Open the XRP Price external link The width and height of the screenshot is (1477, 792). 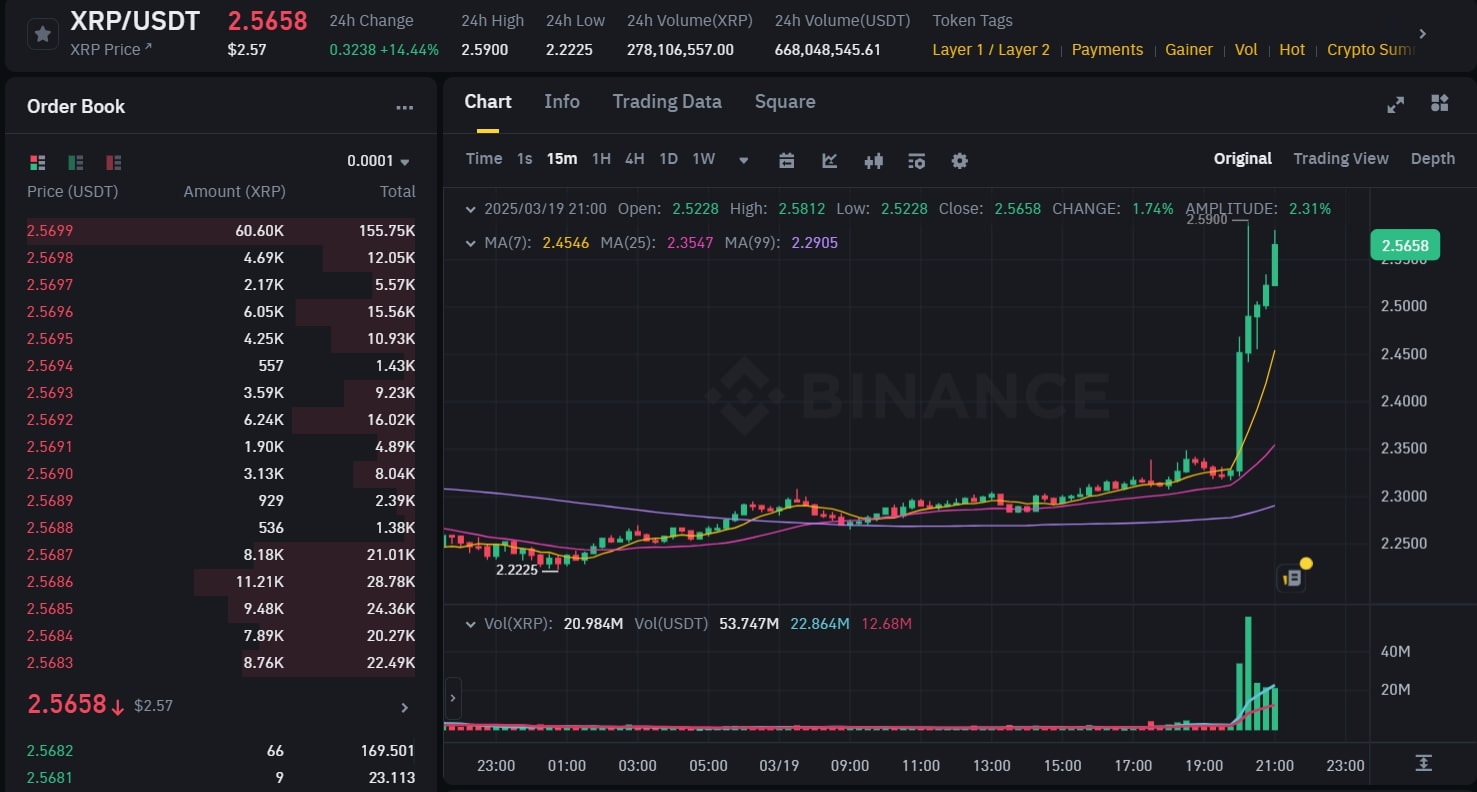click(111, 49)
